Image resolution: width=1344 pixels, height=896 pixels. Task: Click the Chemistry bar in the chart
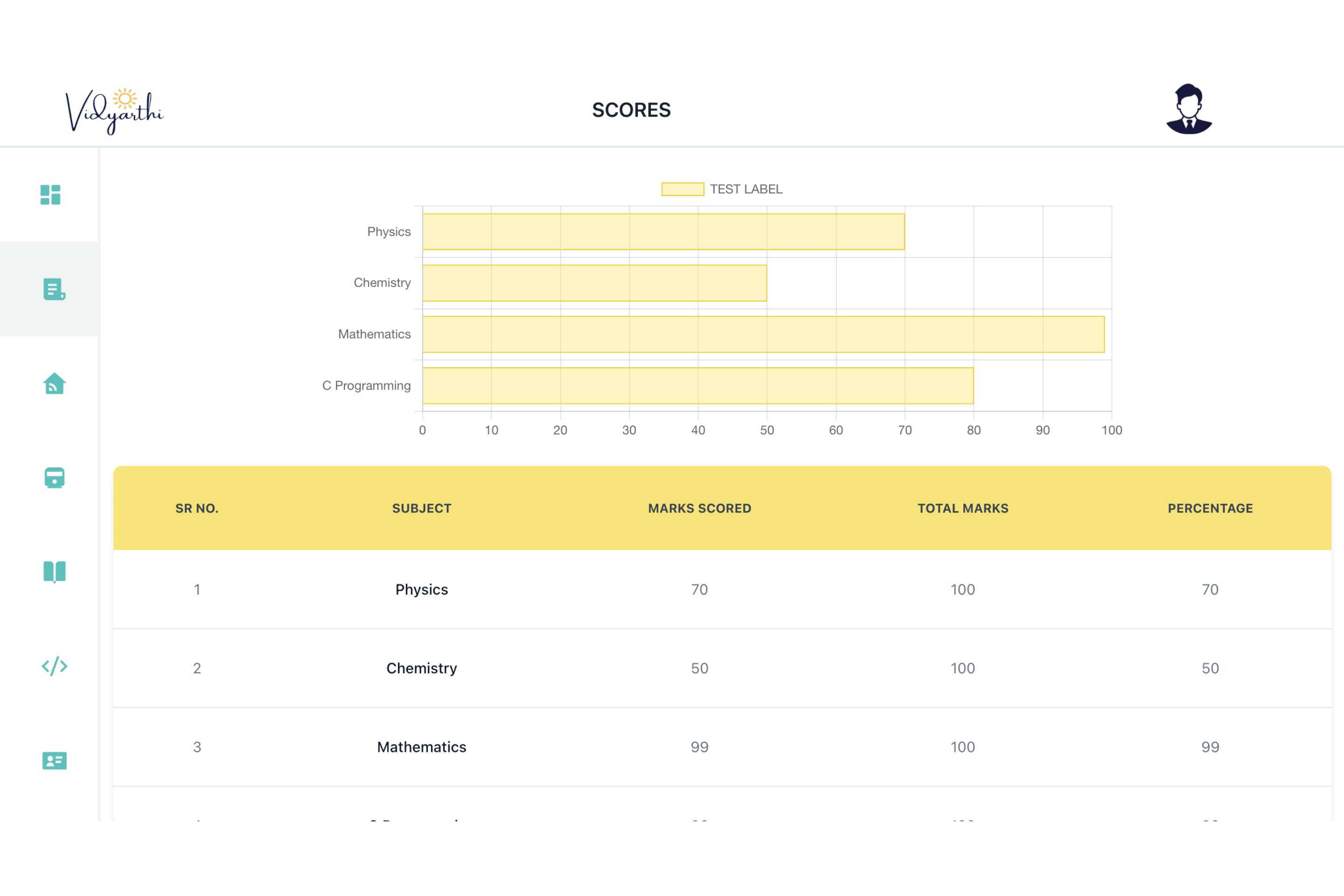[x=594, y=283]
